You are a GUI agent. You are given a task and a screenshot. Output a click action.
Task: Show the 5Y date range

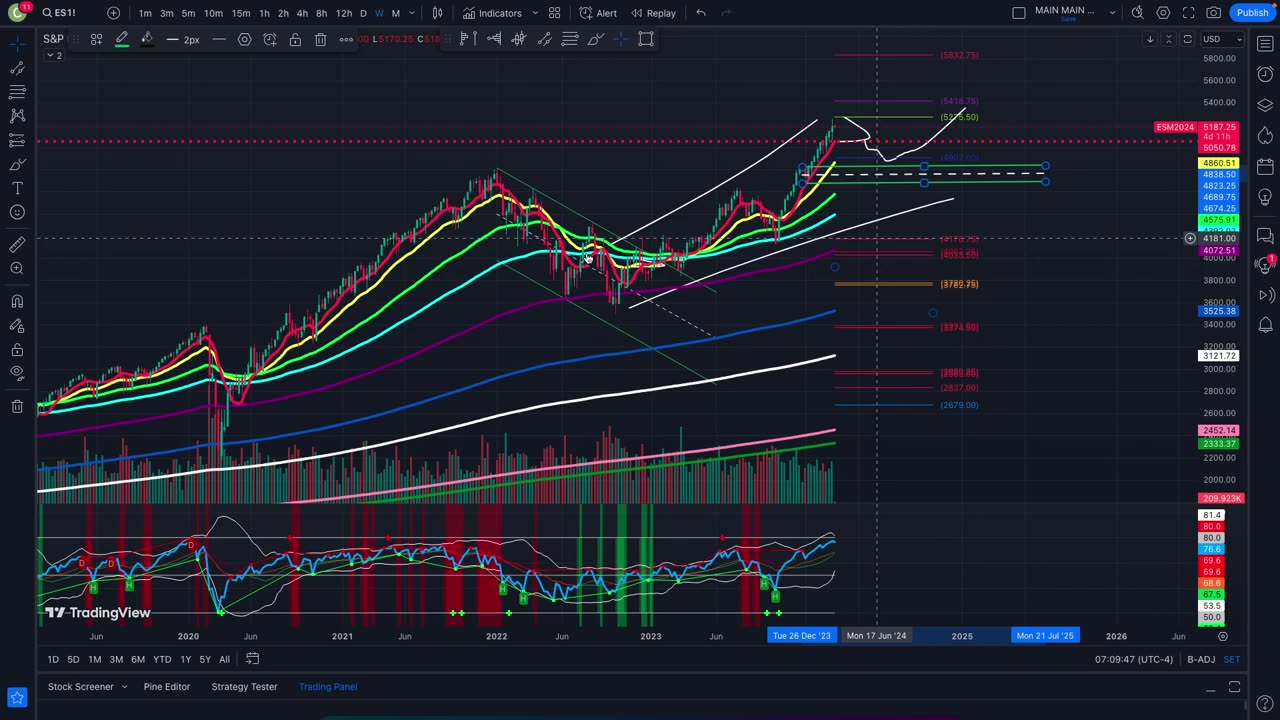[x=204, y=659]
